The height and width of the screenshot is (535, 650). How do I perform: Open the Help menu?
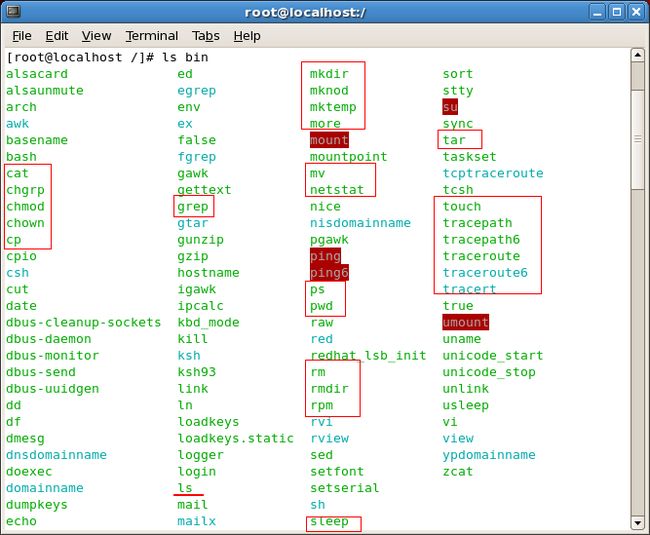247,36
